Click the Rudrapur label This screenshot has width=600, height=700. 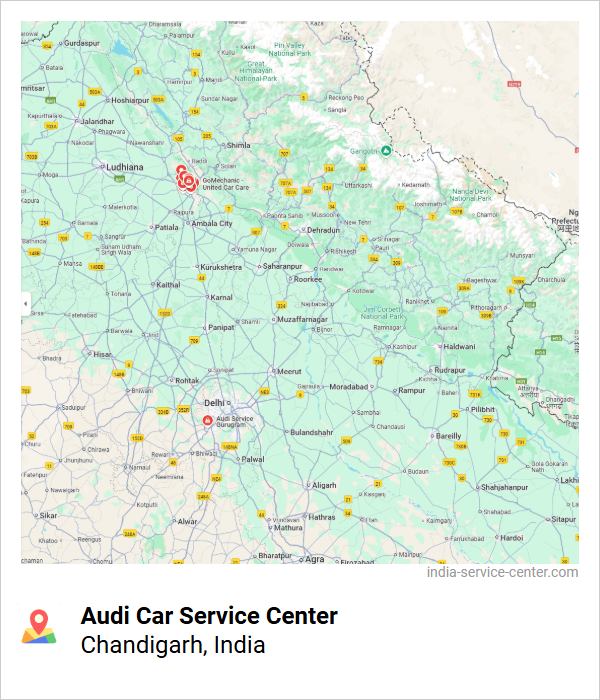(x=450, y=370)
